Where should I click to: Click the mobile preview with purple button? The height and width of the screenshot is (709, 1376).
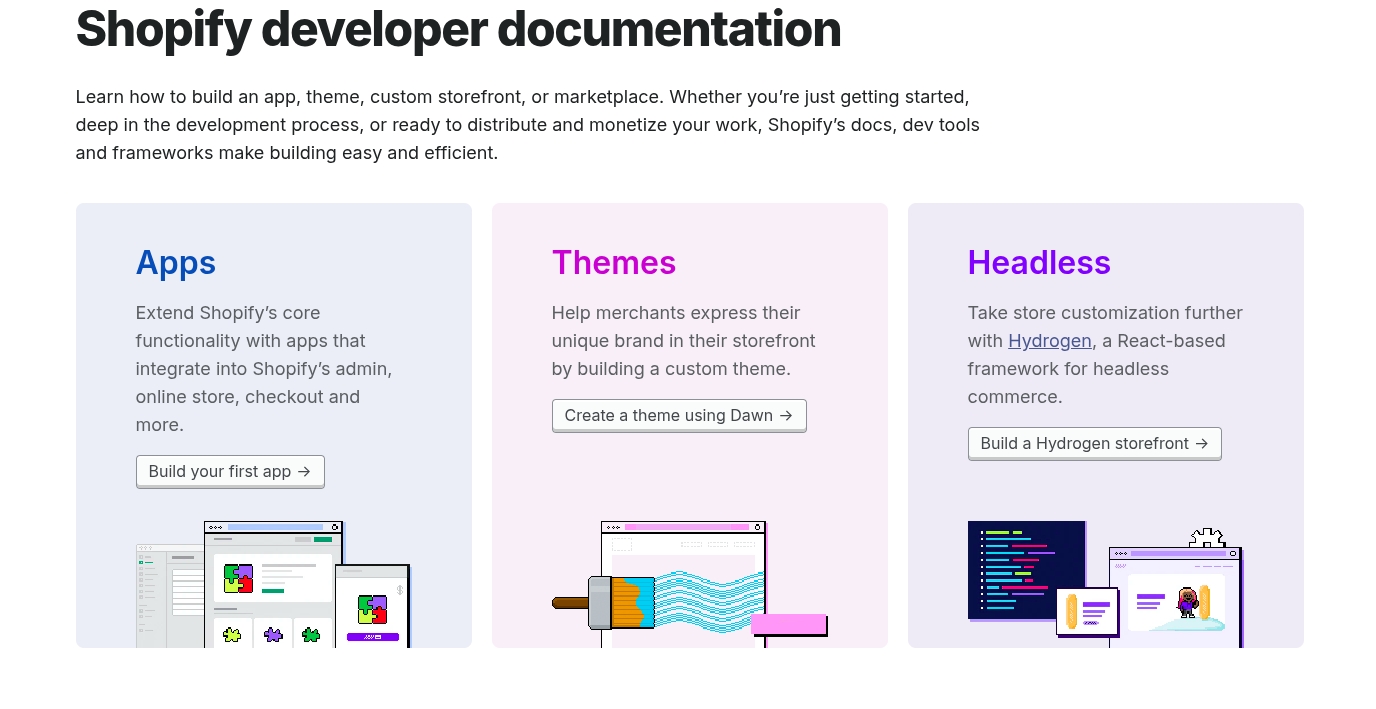pos(372,606)
